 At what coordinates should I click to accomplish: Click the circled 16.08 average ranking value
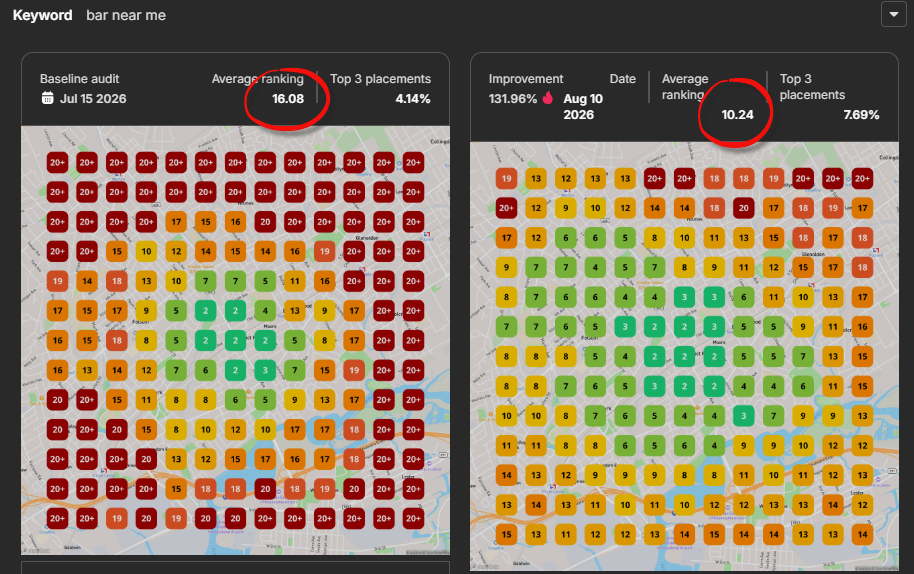[x=288, y=98]
